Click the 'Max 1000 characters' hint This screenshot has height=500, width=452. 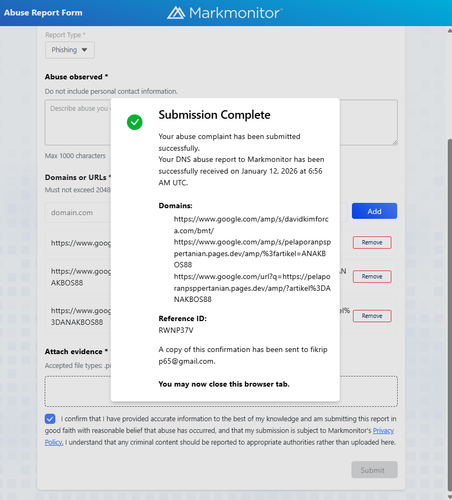[75, 156]
